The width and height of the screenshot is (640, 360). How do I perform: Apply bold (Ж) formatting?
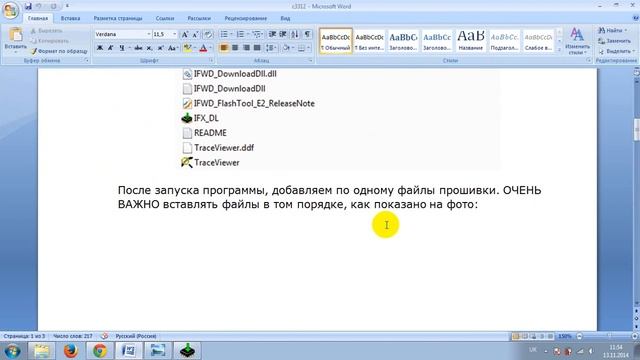(x=100, y=48)
